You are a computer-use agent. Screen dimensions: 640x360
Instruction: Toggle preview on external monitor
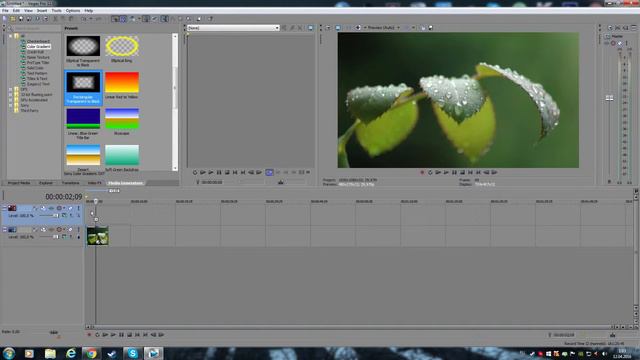pos(338,28)
